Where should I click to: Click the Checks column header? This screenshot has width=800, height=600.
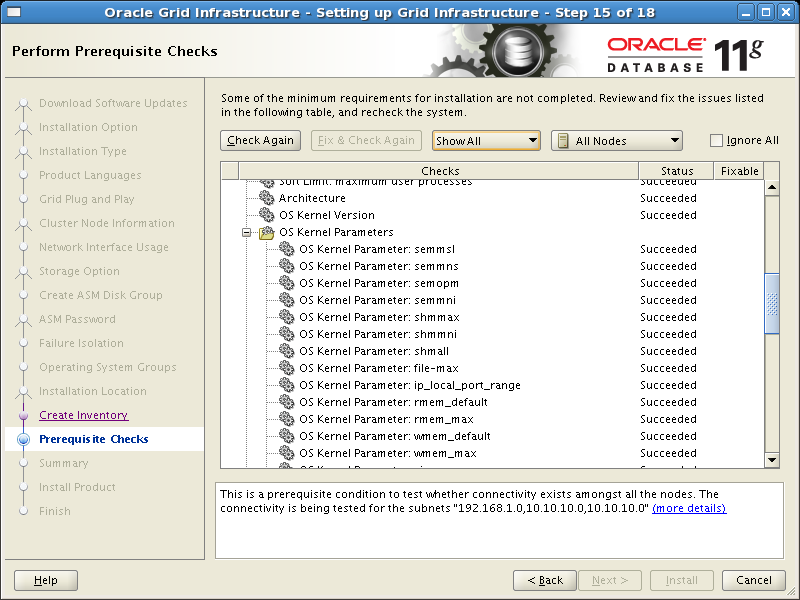(x=439, y=171)
